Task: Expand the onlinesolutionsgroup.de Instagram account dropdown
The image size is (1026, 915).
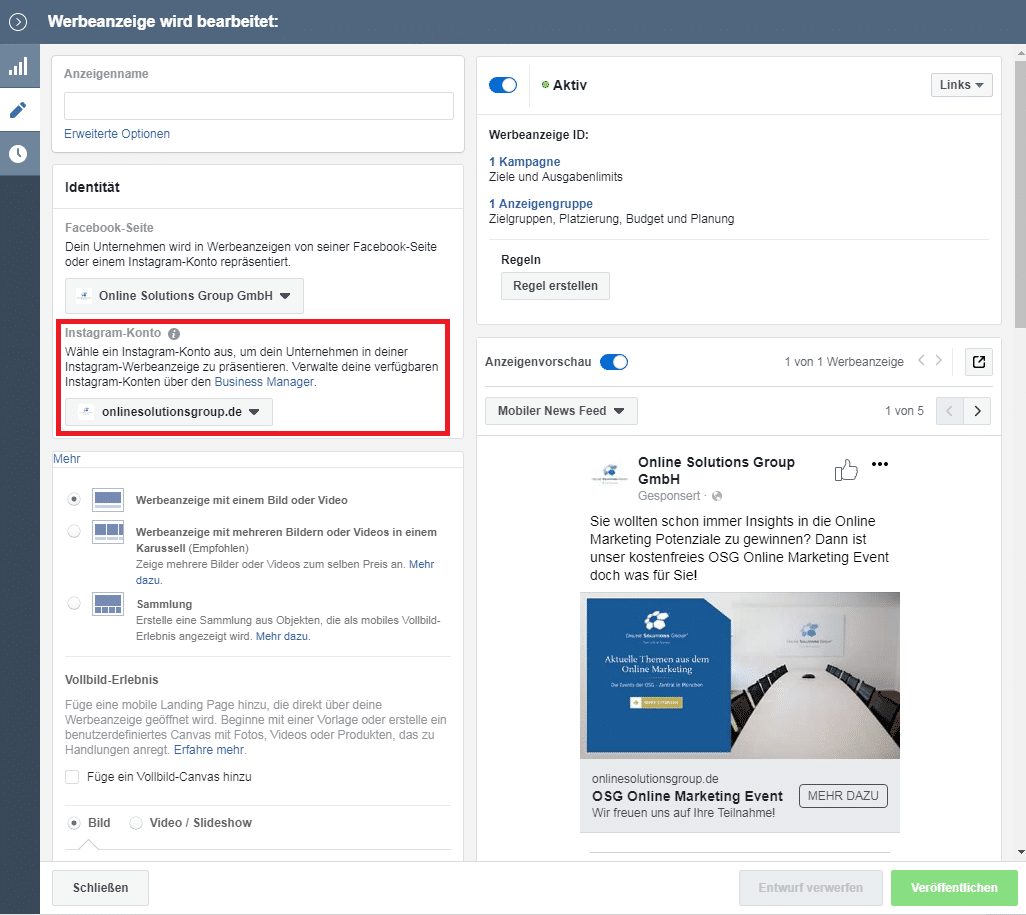Action: click(169, 412)
